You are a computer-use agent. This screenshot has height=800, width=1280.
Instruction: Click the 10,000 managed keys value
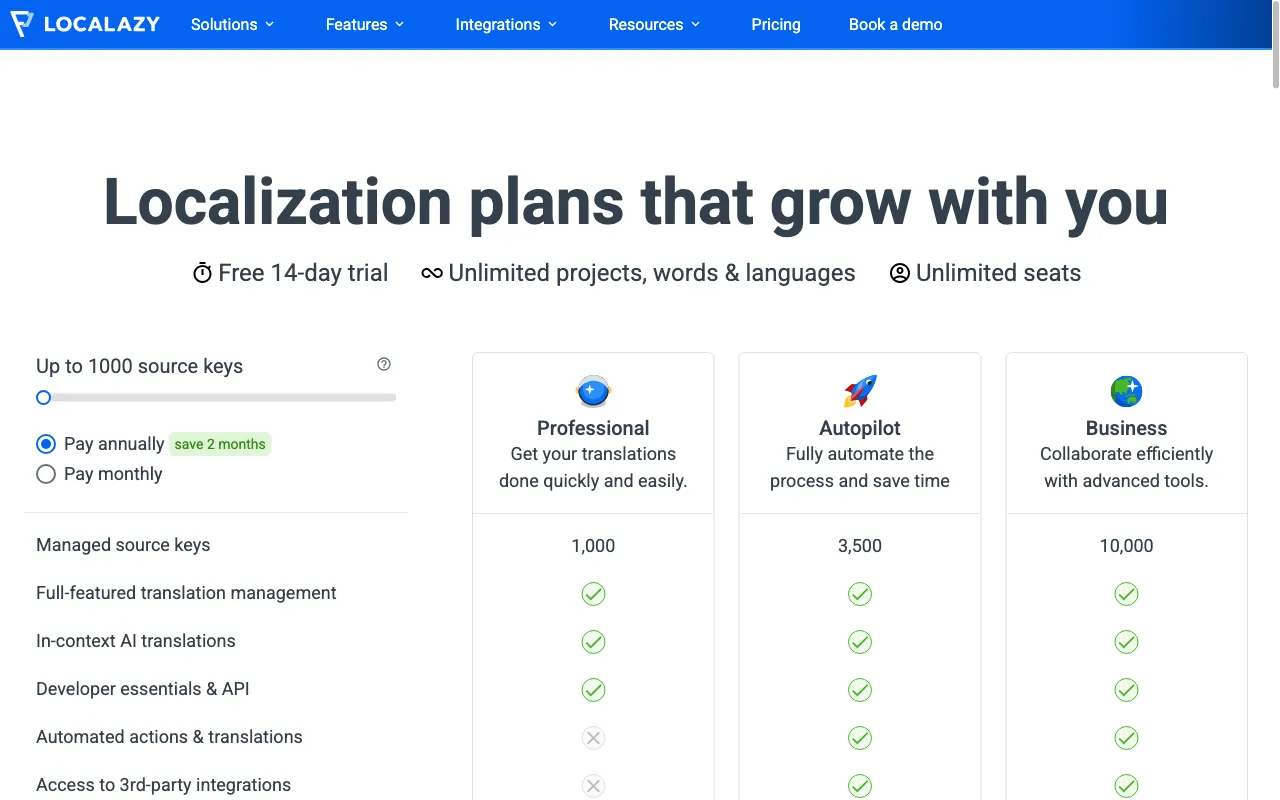click(1127, 546)
